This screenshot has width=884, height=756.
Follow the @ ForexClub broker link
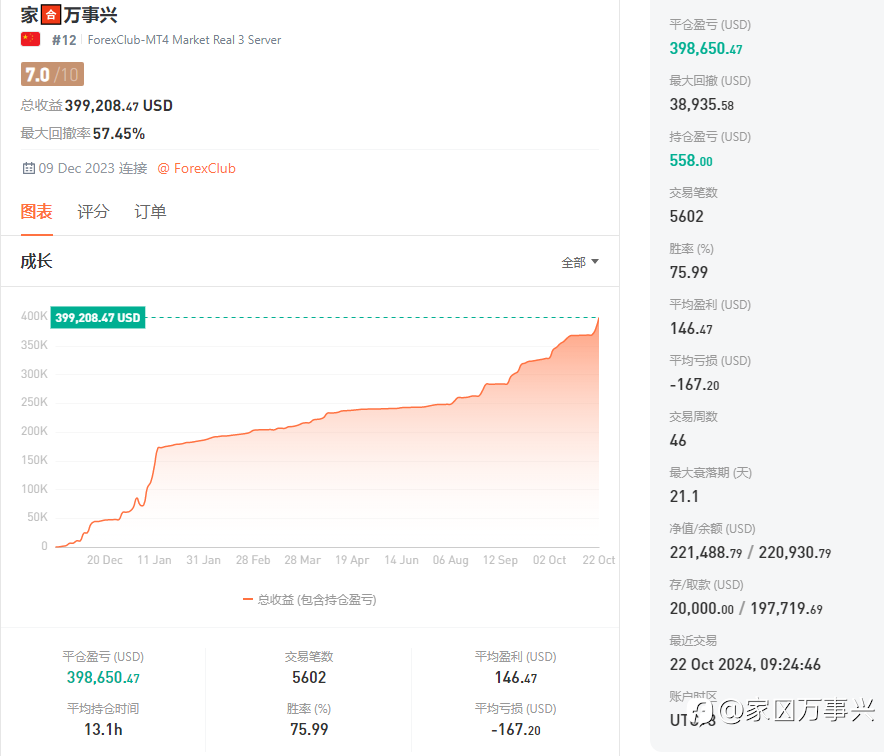point(197,168)
